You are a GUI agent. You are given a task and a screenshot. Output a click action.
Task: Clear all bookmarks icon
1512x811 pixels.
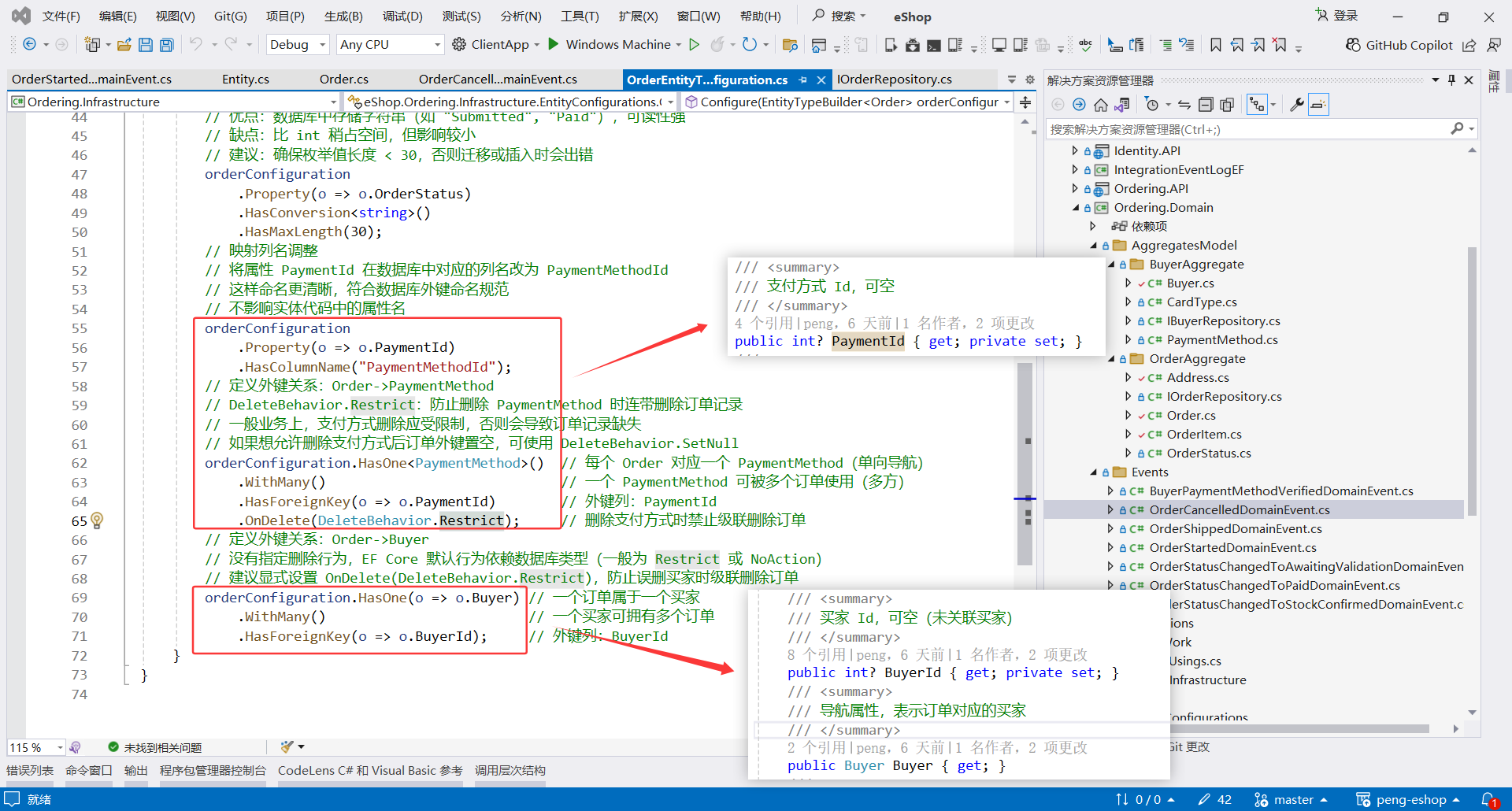(x=1280, y=45)
